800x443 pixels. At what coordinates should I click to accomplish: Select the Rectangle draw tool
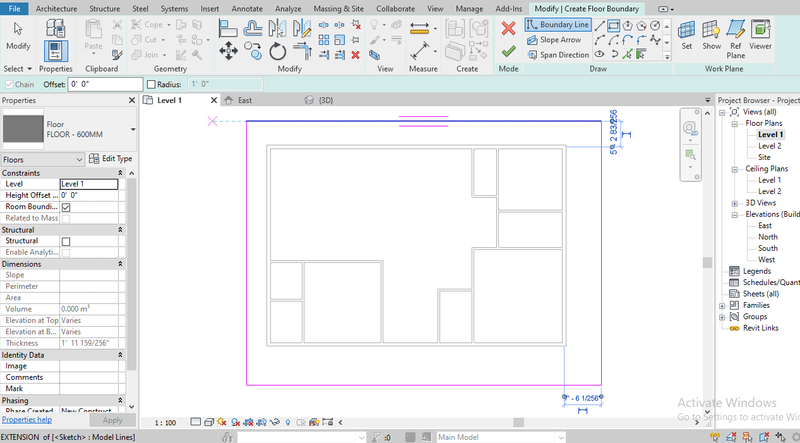(613, 25)
